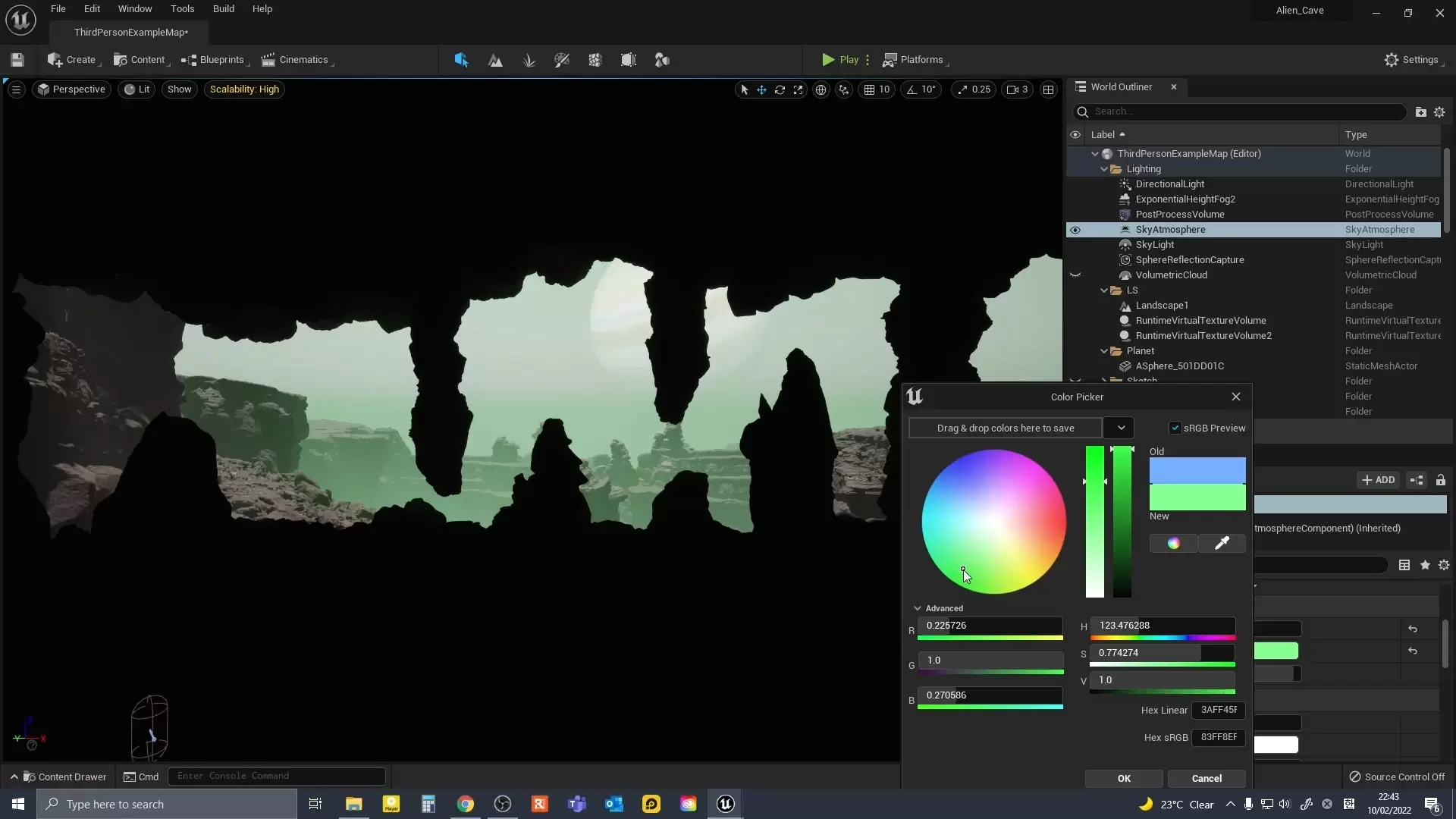Open the Build menu
The width and height of the screenshot is (1456, 819).
223,9
